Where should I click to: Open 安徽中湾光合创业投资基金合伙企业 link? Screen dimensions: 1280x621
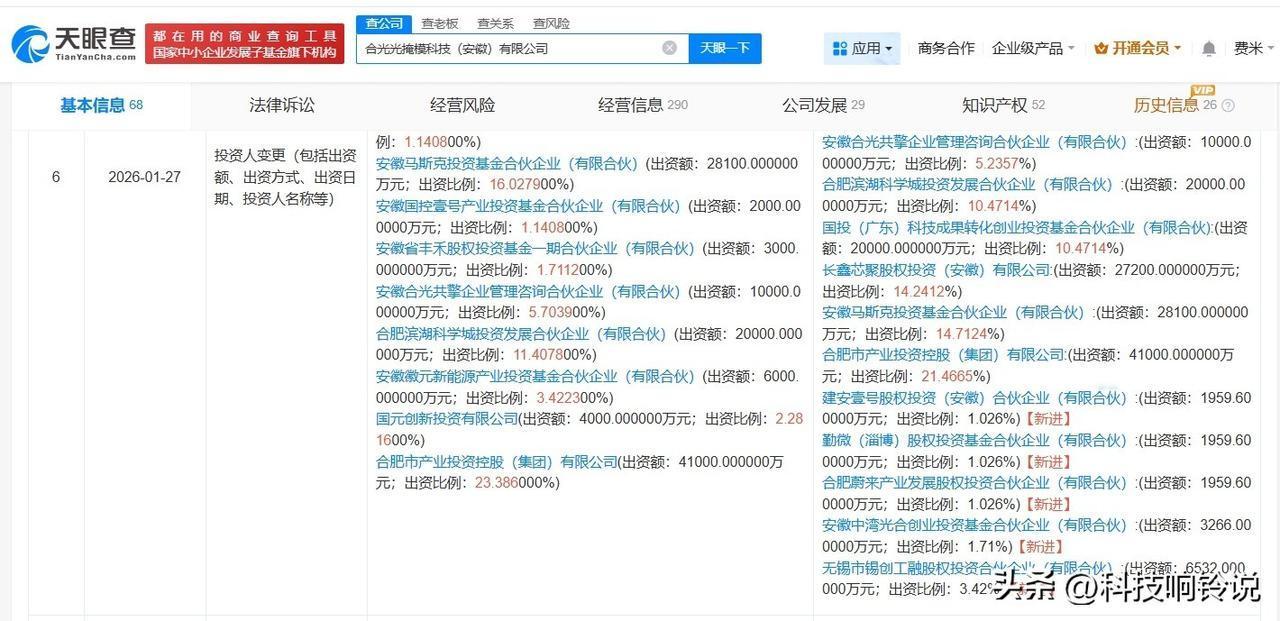pyautogui.click(x=974, y=525)
